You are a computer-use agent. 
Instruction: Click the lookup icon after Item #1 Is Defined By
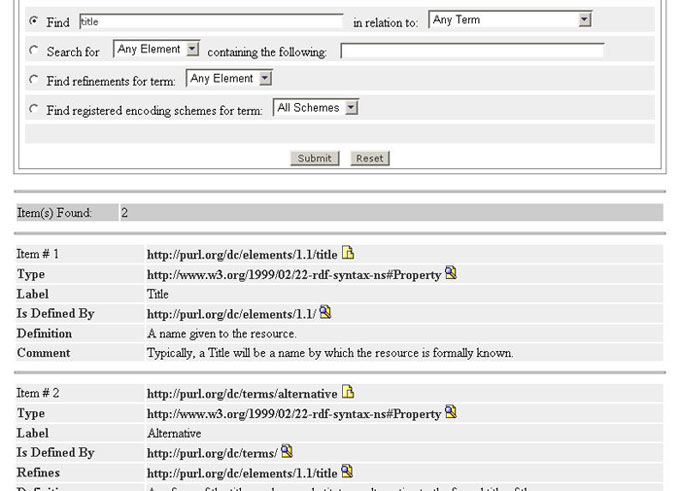[325, 313]
